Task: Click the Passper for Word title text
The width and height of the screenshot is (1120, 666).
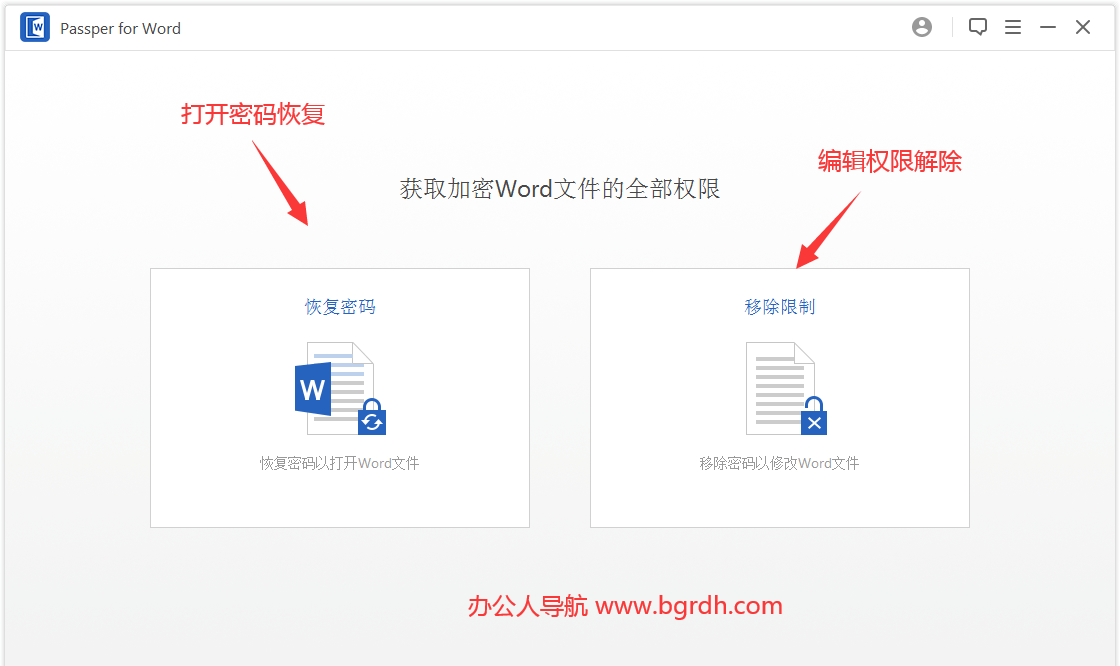Action: click(120, 29)
